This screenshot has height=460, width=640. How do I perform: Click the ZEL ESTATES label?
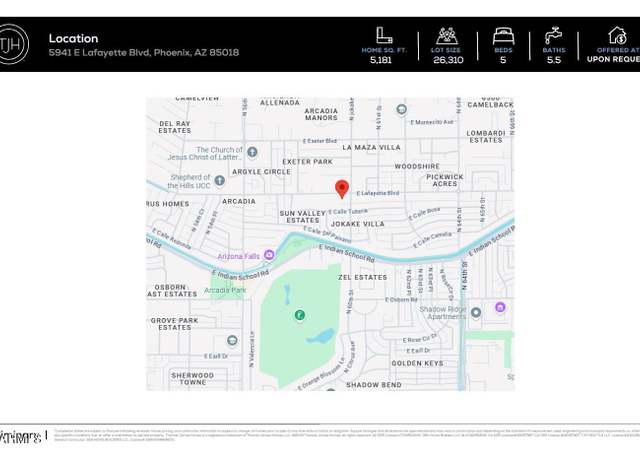[362, 278]
